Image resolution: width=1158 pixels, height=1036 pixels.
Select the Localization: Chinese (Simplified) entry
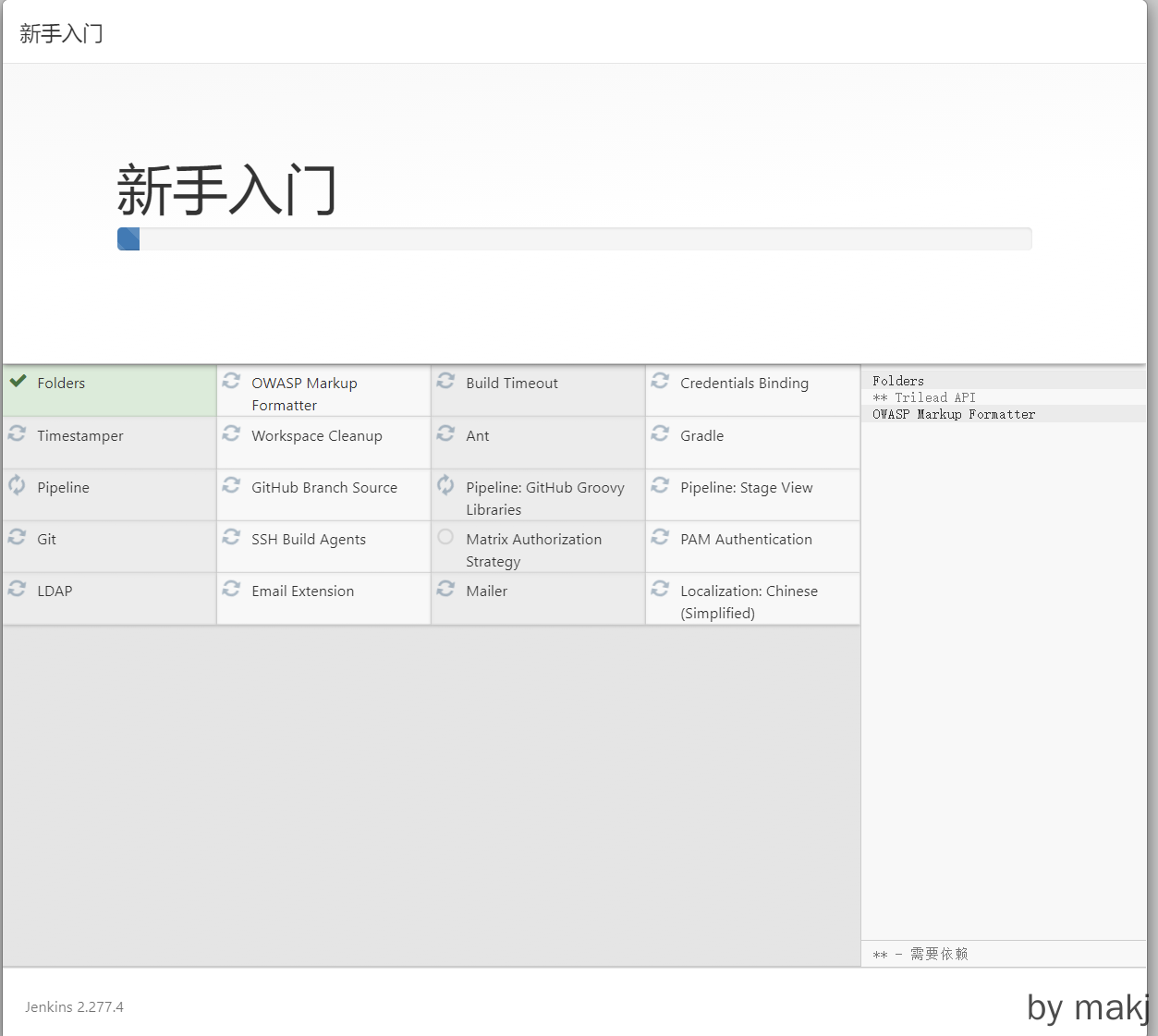point(749,602)
